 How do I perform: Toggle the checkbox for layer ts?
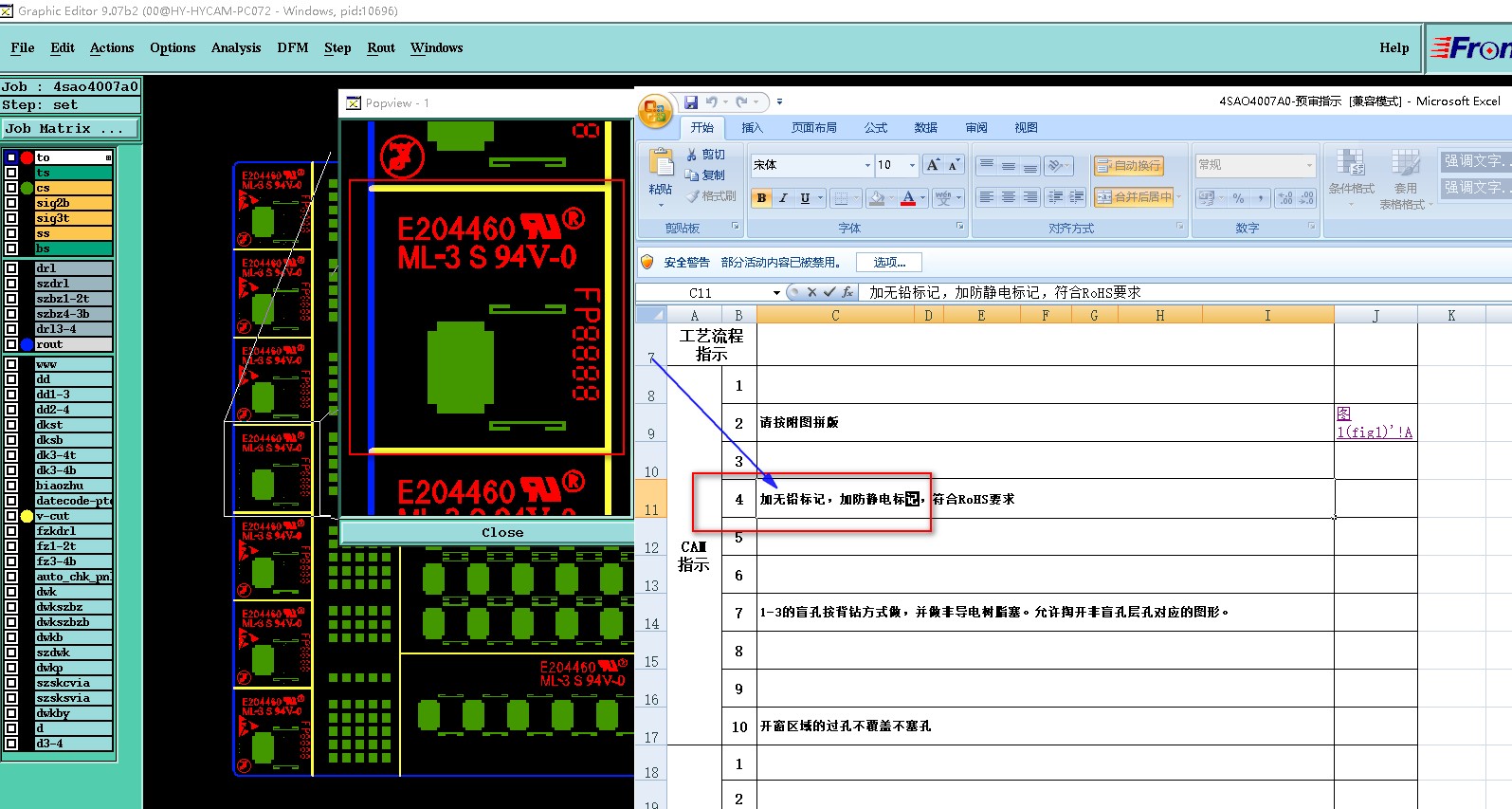click(x=11, y=173)
